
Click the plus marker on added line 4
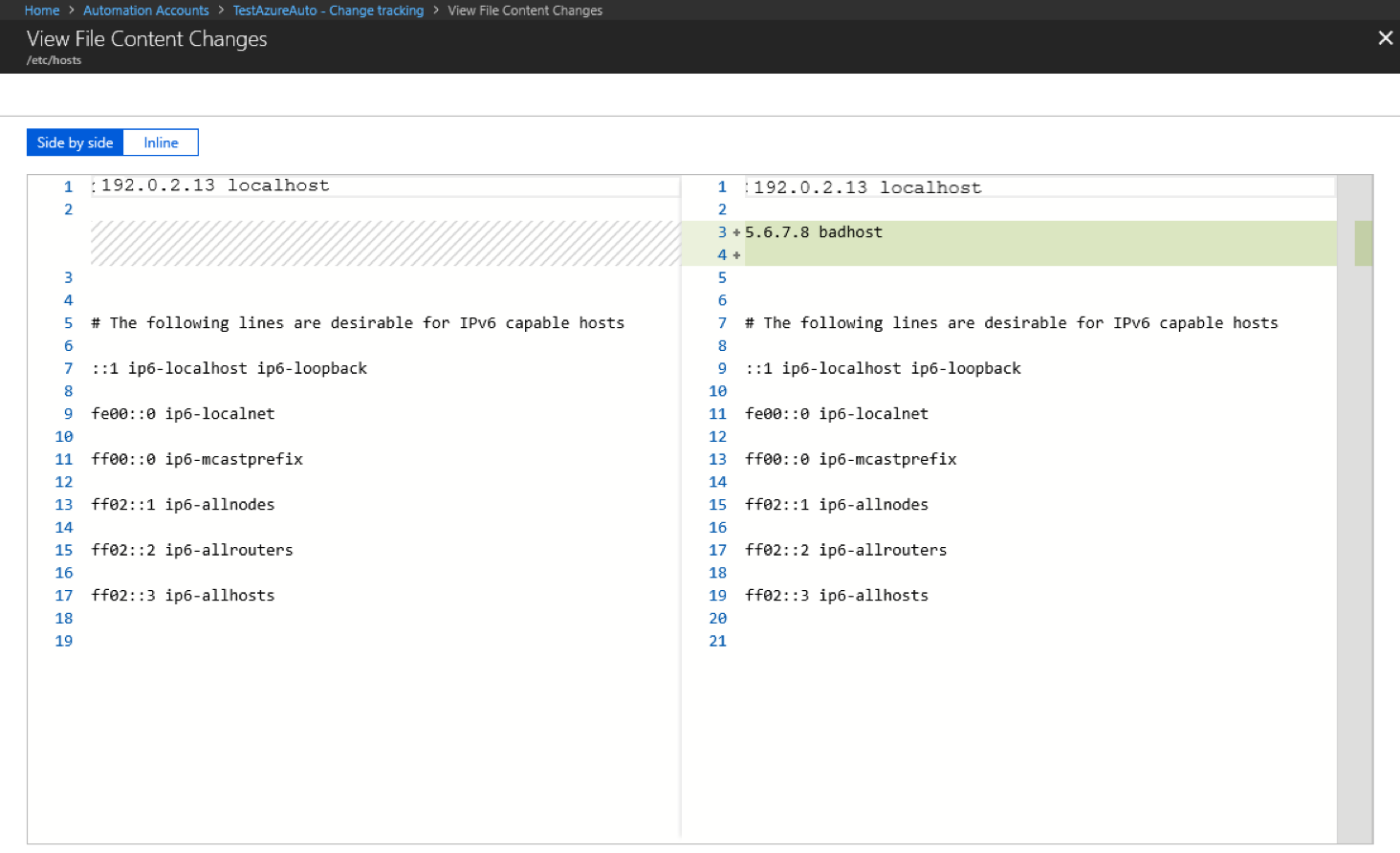click(x=735, y=254)
